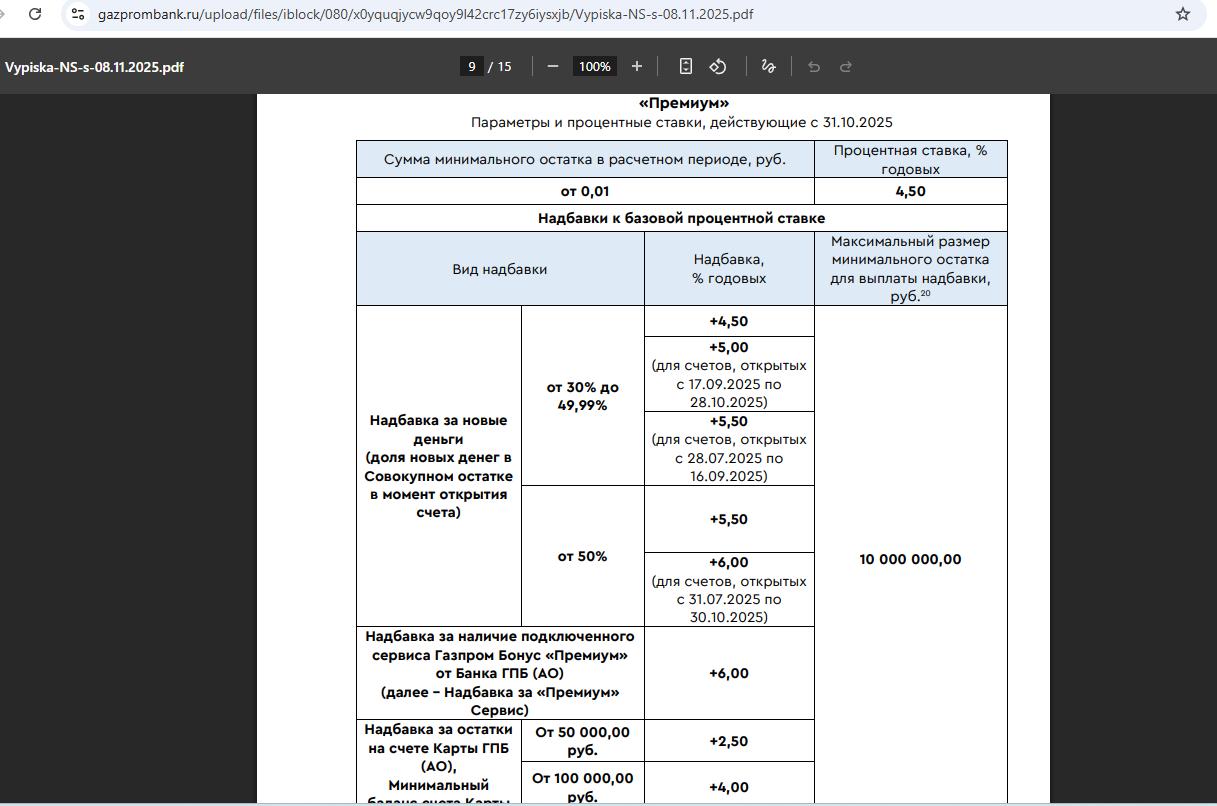Click the undo arrow in PDF toolbar
This screenshot has height=806, width=1217.
[814, 67]
